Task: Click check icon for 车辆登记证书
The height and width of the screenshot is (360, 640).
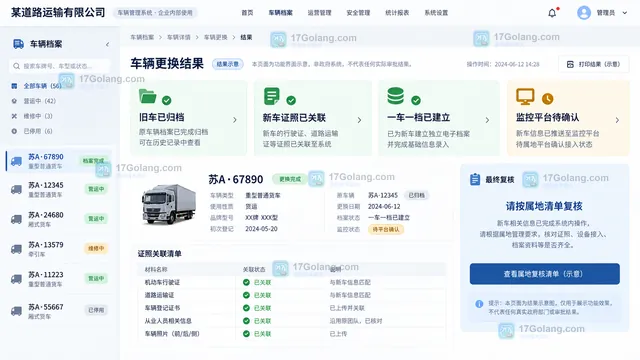Action: pos(246,308)
